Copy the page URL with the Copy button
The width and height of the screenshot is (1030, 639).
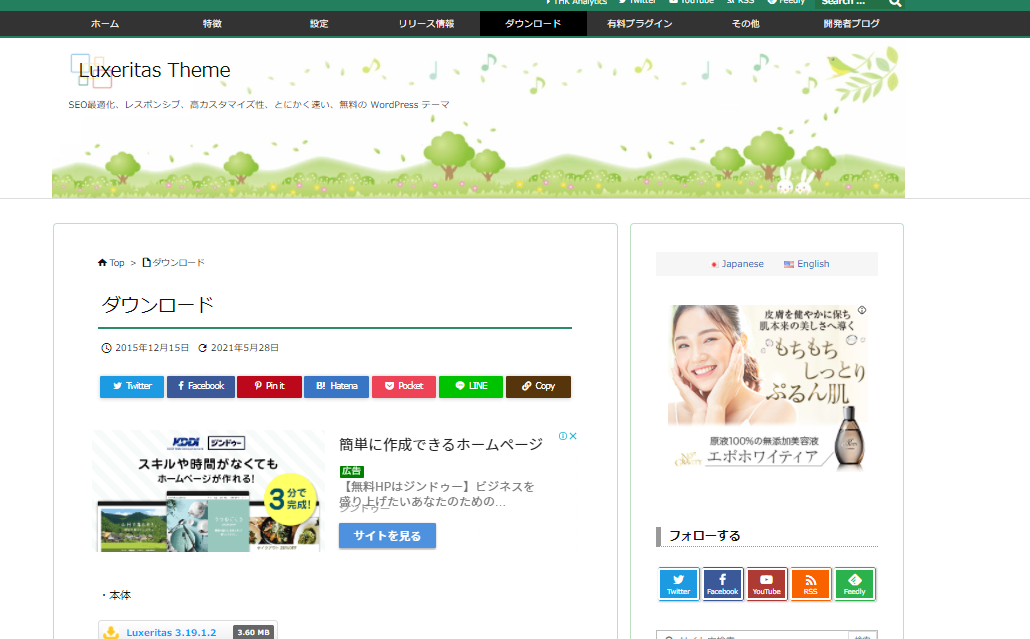pyautogui.click(x=538, y=386)
